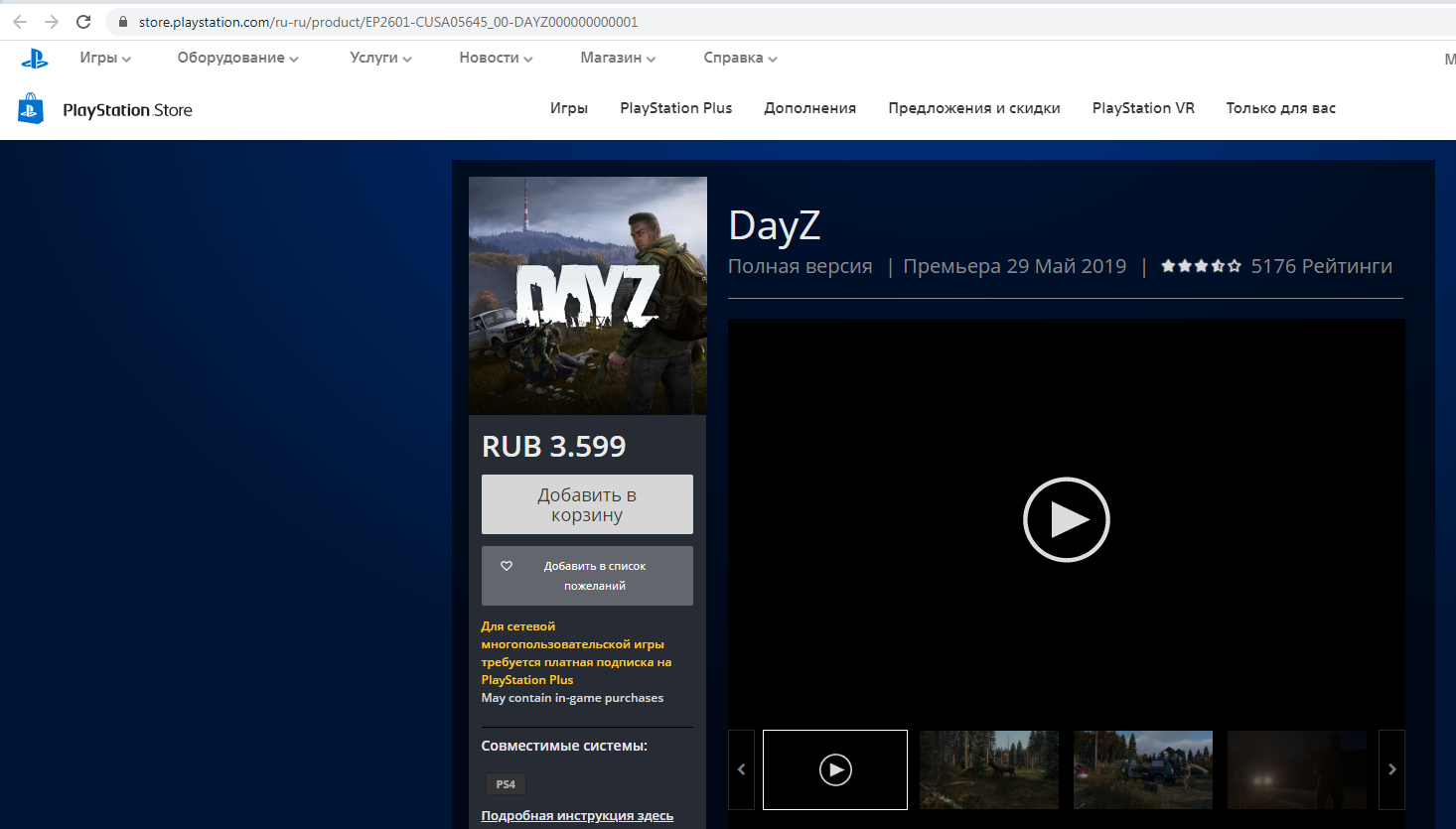
Task: Open the Игры store tab
Action: (569, 108)
